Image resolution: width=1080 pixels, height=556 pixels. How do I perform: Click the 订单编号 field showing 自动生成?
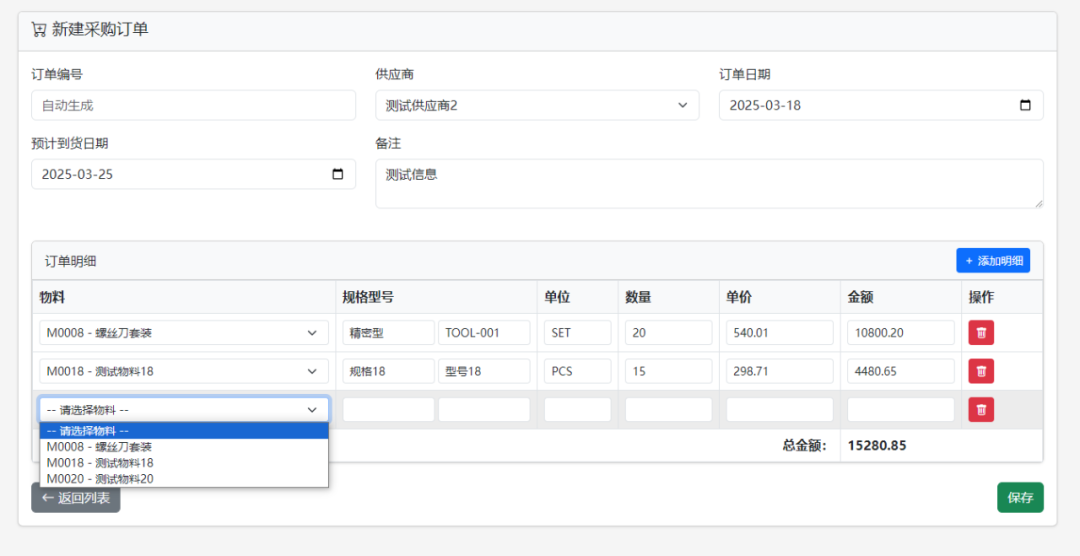194,105
